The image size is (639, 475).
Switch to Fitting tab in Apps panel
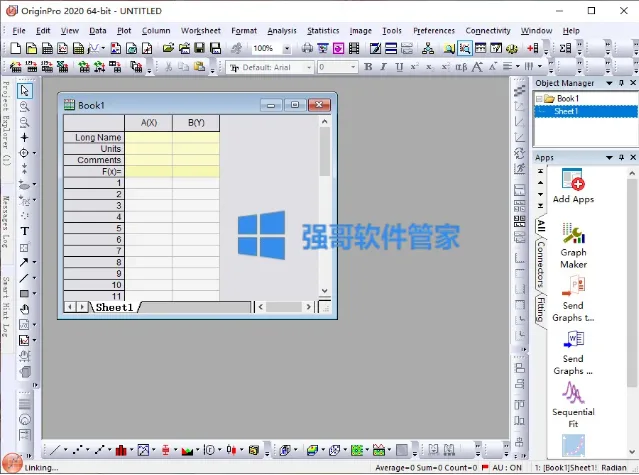(x=540, y=310)
